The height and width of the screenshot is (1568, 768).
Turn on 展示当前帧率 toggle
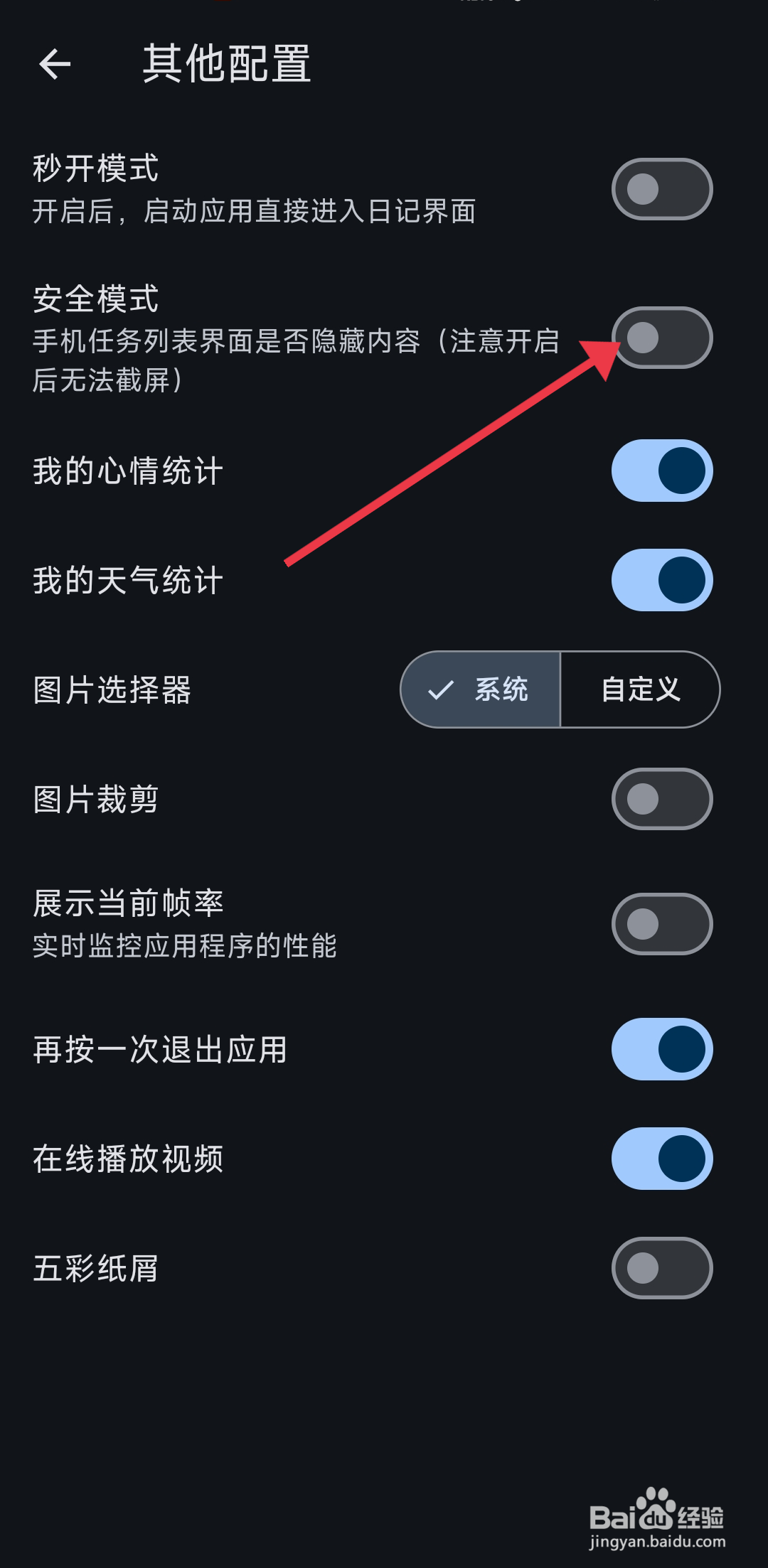click(662, 924)
